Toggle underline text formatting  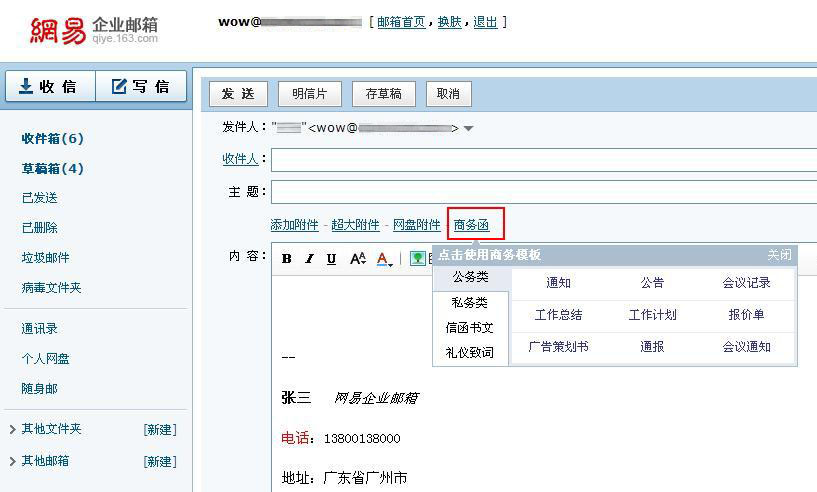point(332,259)
